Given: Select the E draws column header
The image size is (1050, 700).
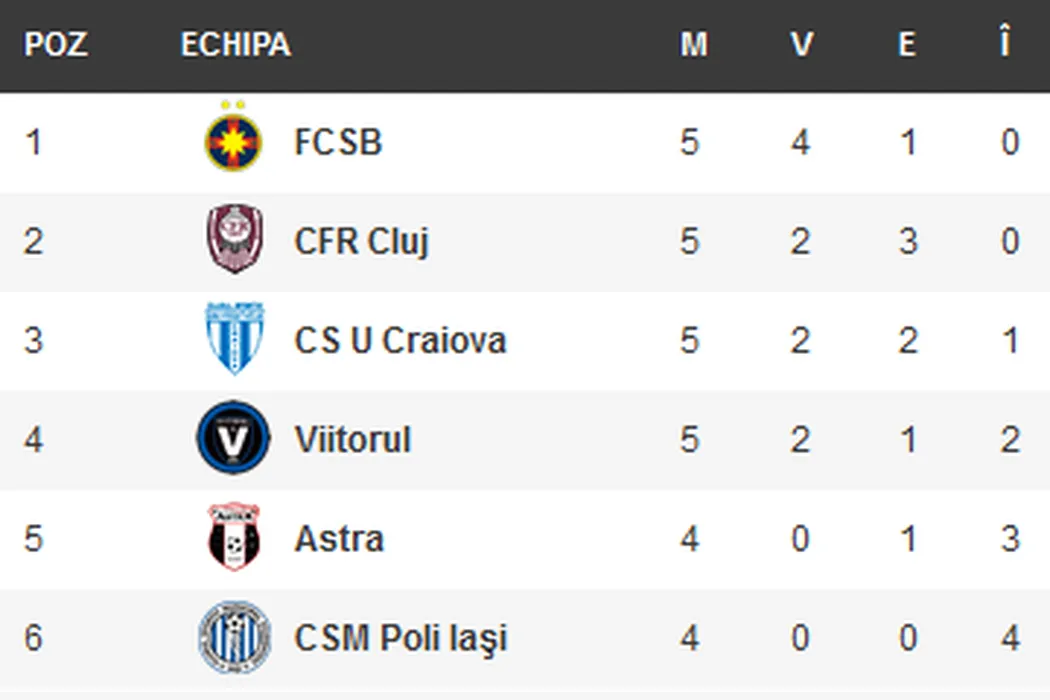Looking at the screenshot, I should click(907, 45).
